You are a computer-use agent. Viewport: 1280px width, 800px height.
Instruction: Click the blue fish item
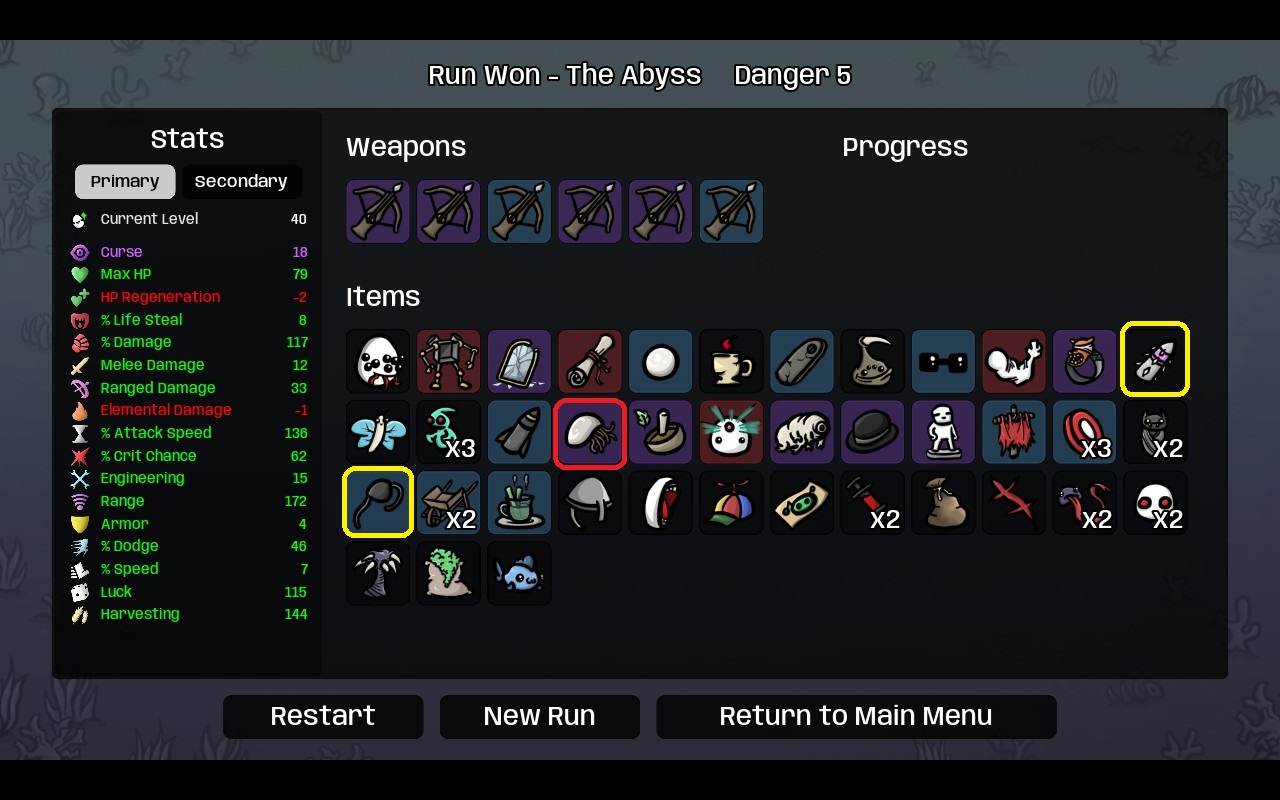pos(519,574)
